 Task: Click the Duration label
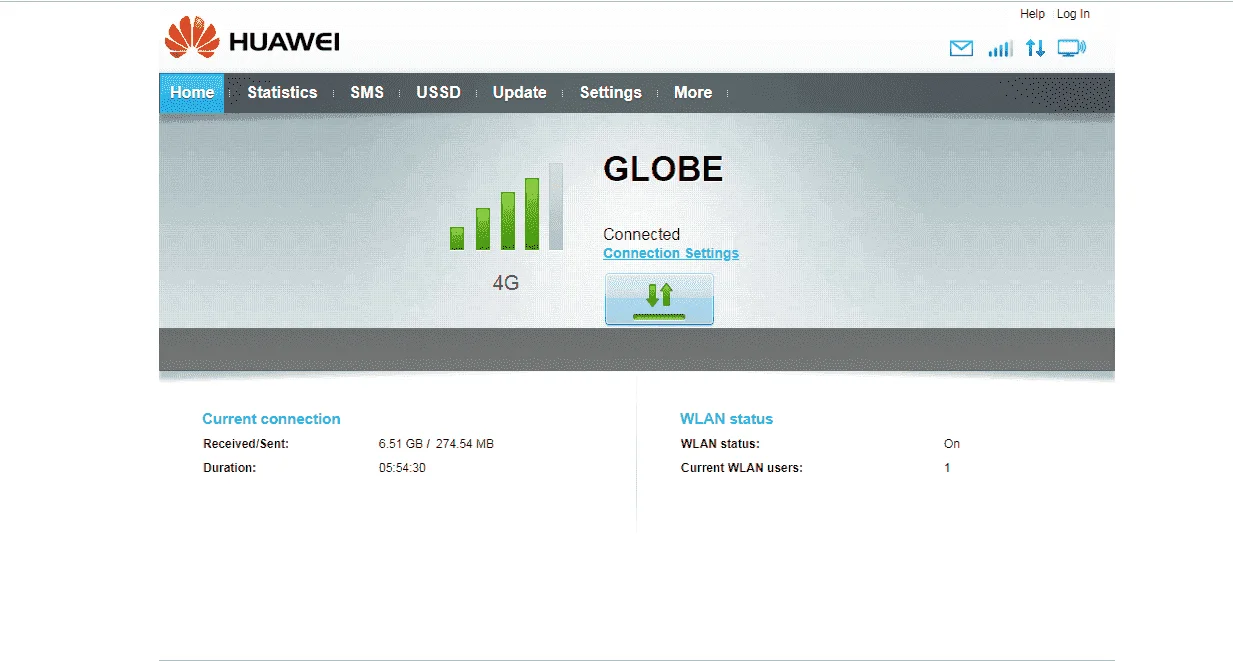pyautogui.click(x=230, y=468)
